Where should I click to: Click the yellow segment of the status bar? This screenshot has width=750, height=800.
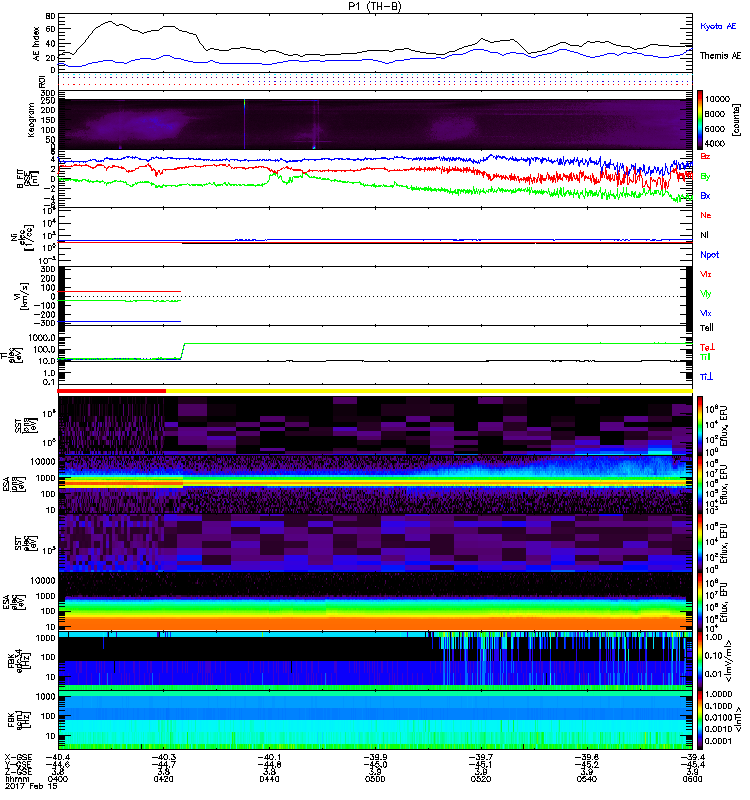coord(430,391)
